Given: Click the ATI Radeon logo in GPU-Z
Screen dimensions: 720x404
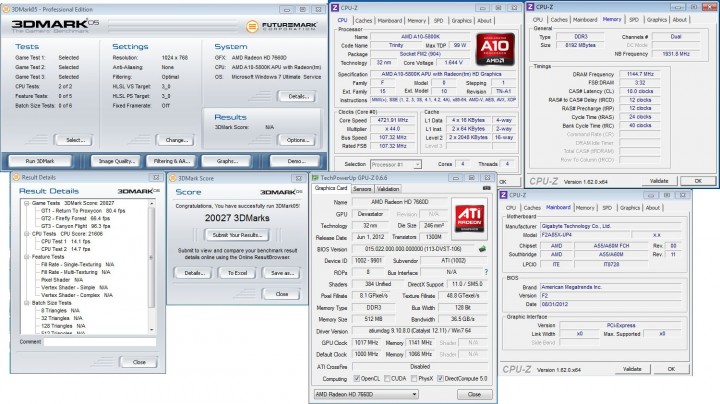Looking at the screenshot, I should coord(469,219).
